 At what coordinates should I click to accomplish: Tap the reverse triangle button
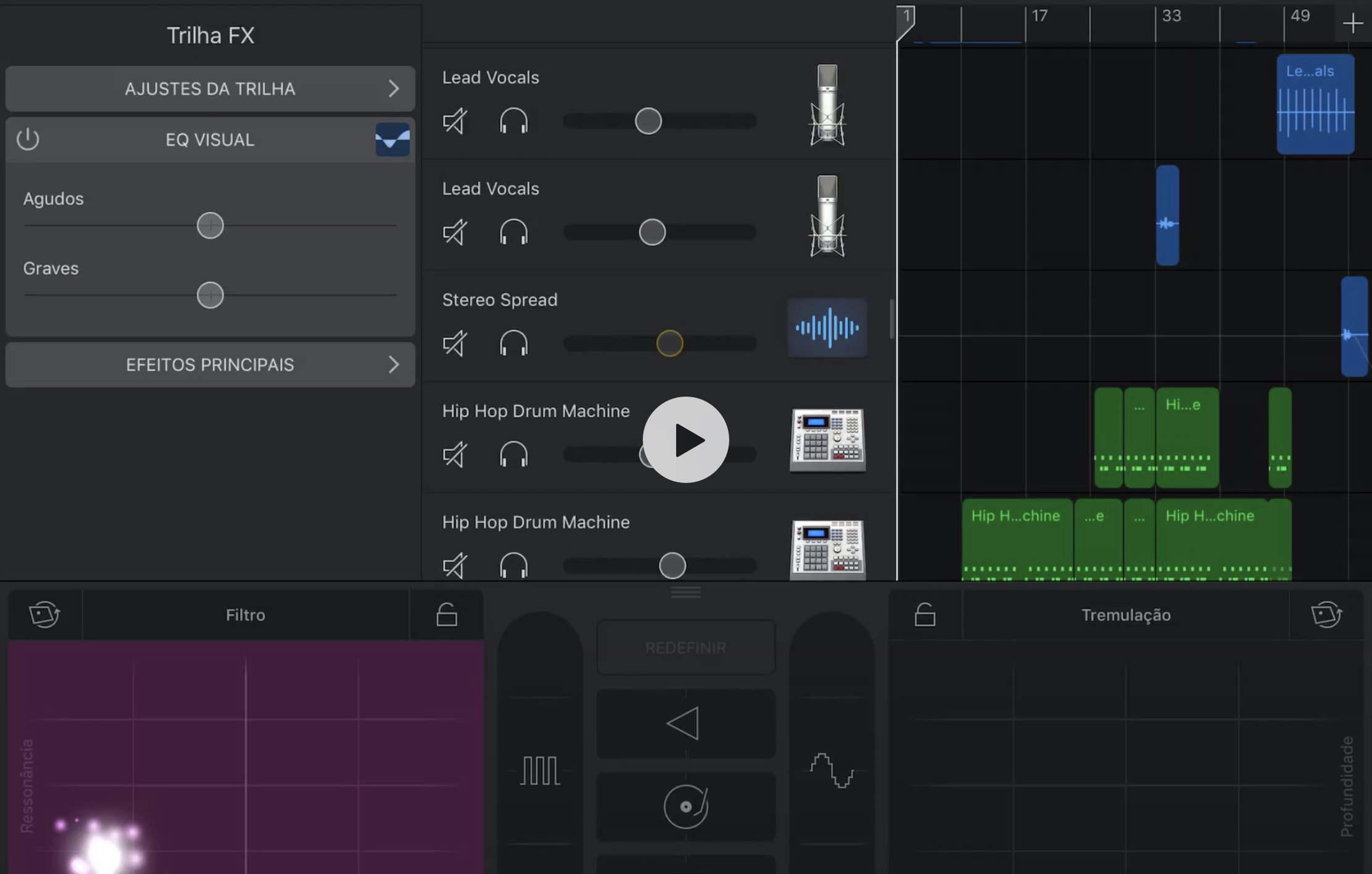[685, 724]
